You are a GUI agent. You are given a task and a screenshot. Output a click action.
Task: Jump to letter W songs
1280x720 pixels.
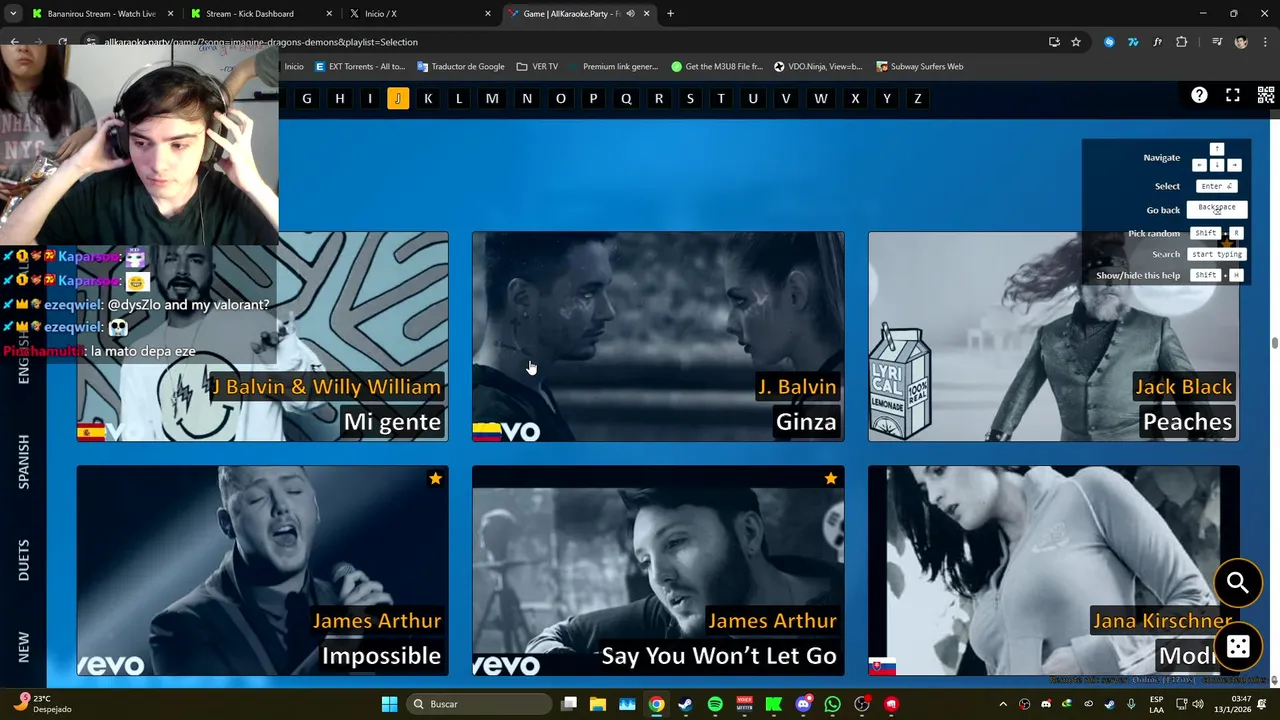click(x=821, y=98)
